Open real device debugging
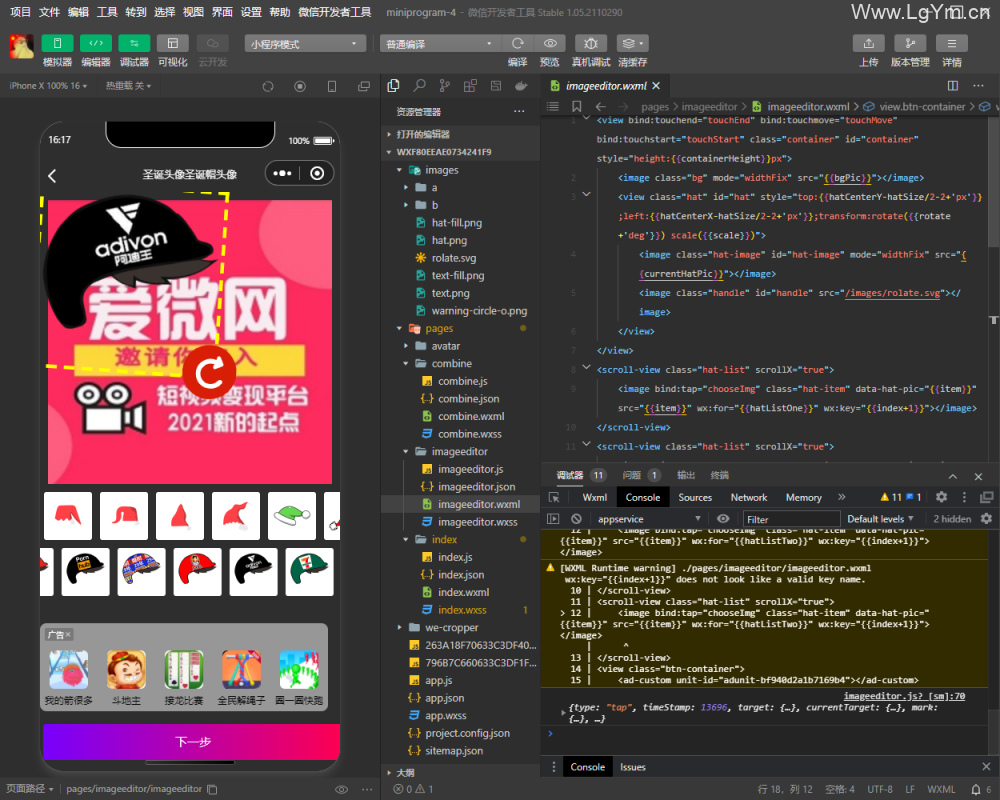1000x800 pixels. pyautogui.click(x=591, y=43)
